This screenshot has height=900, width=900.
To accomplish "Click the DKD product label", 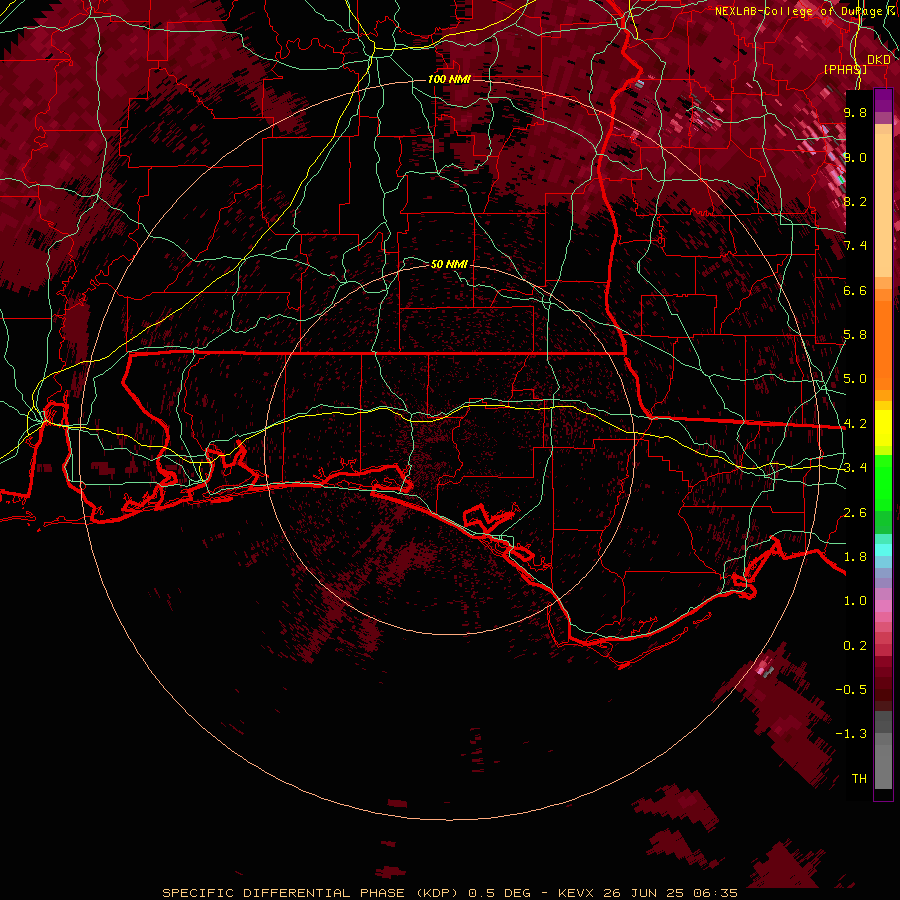I will point(878,60).
